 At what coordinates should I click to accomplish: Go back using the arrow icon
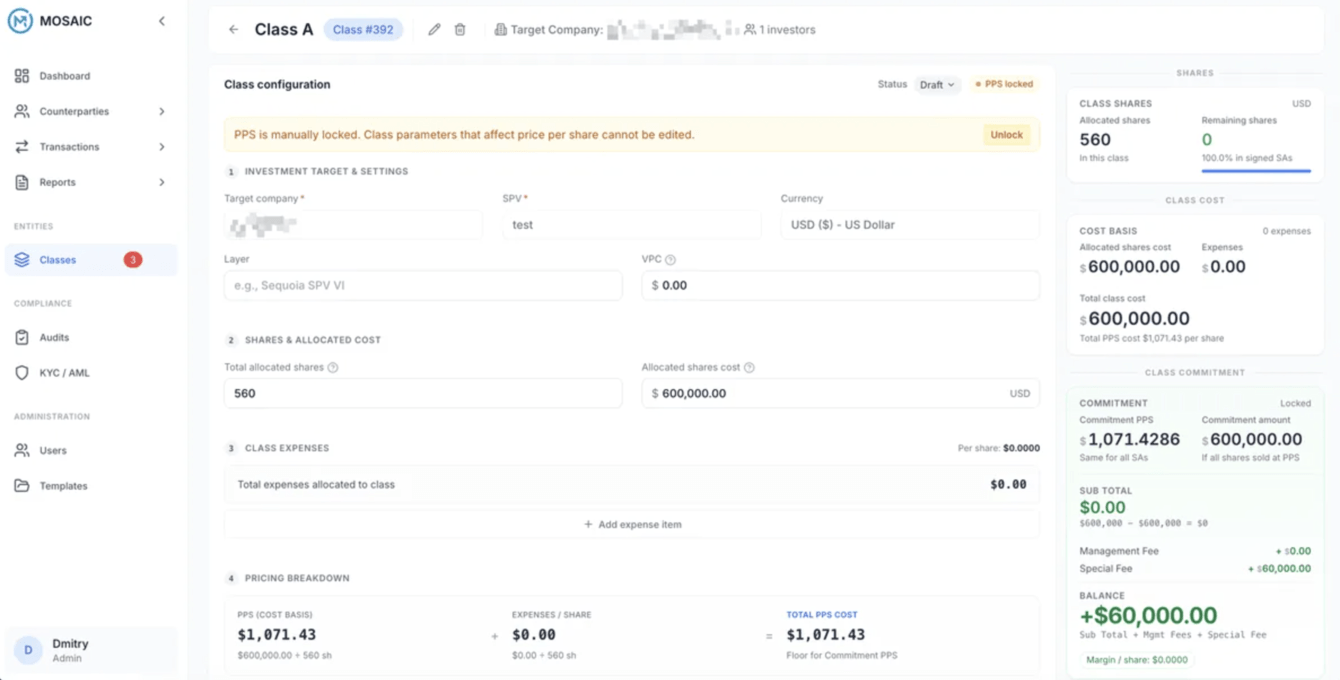(x=233, y=30)
